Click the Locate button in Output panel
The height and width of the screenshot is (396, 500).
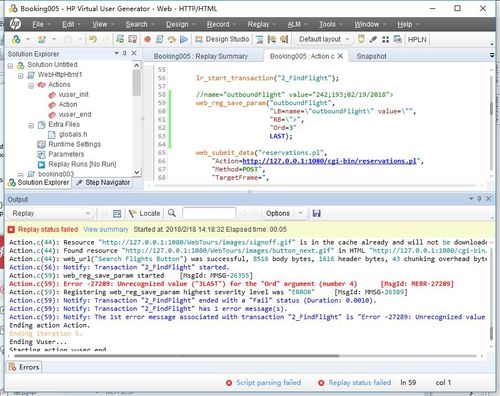(x=145, y=213)
